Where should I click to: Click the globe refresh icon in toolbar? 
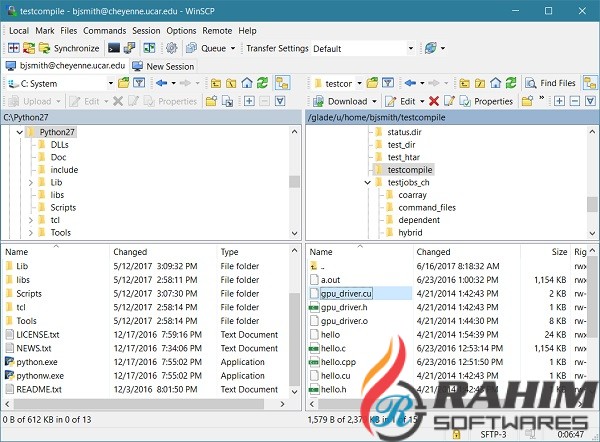click(x=430, y=48)
